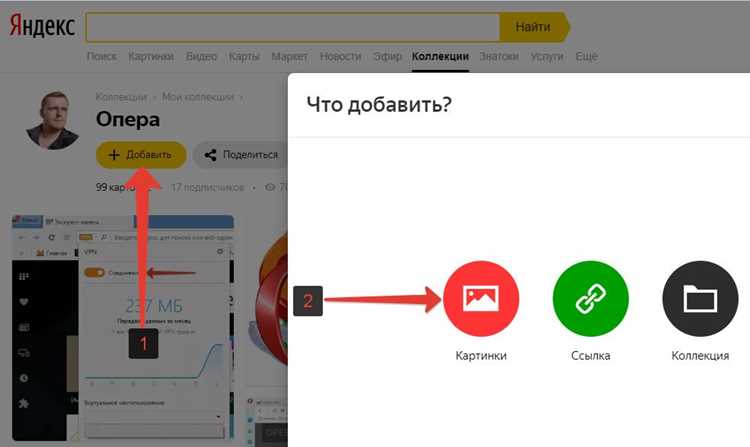The height and width of the screenshot is (447, 750).
Task: Open the Новости tab
Action: point(340,56)
